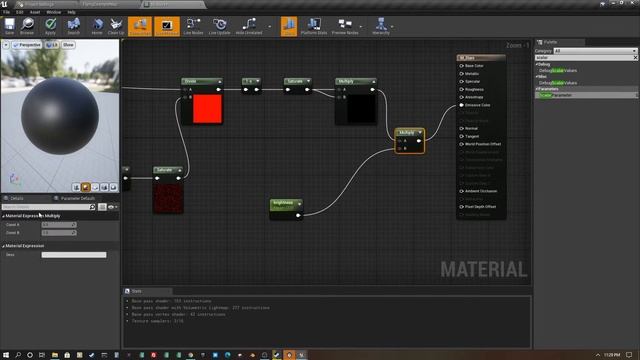Toggle the Live Update toolbar button

(x=220, y=26)
